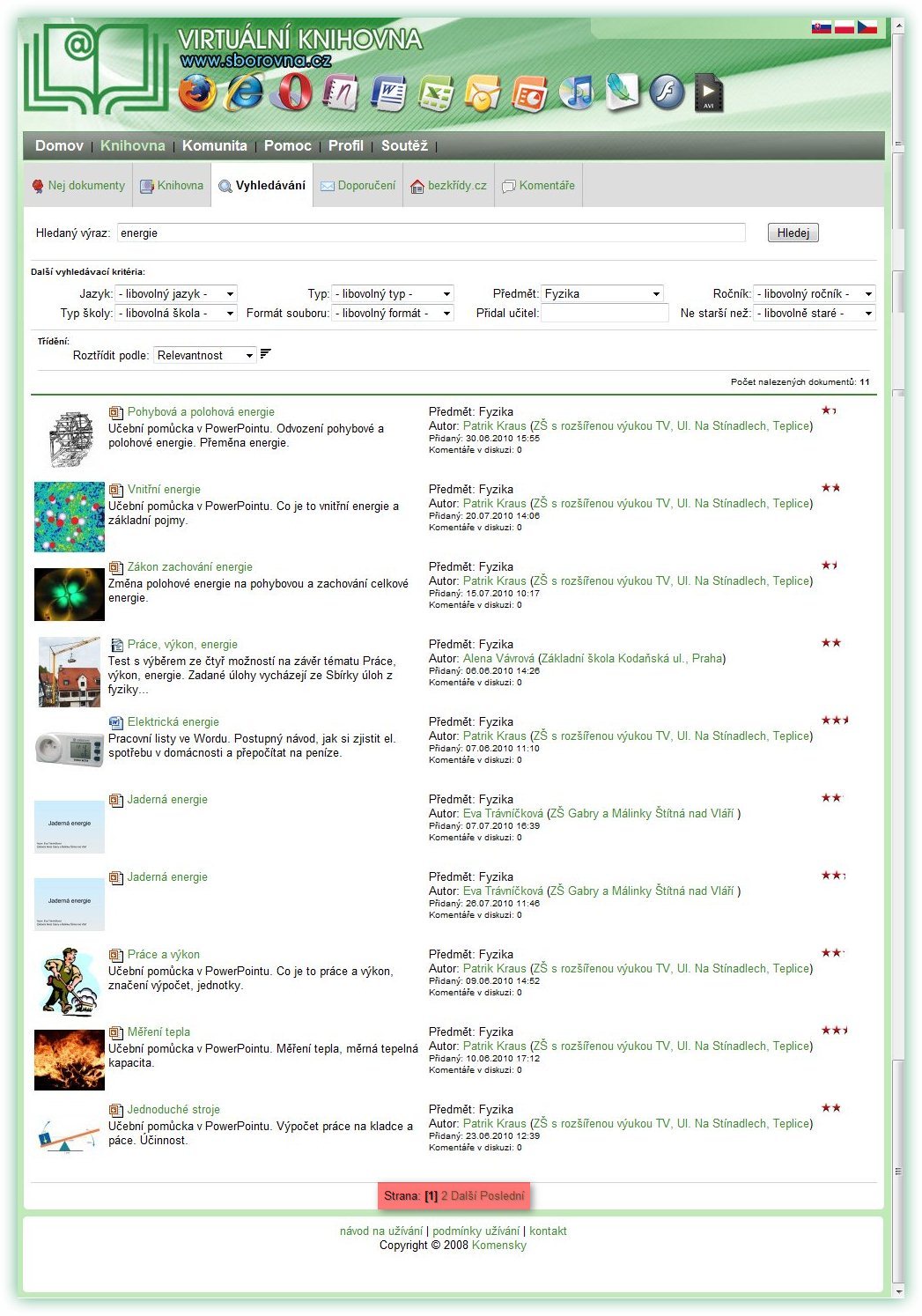
Task: Open the crane thumbnail for Práce, výkon, energie
Action: (x=70, y=672)
